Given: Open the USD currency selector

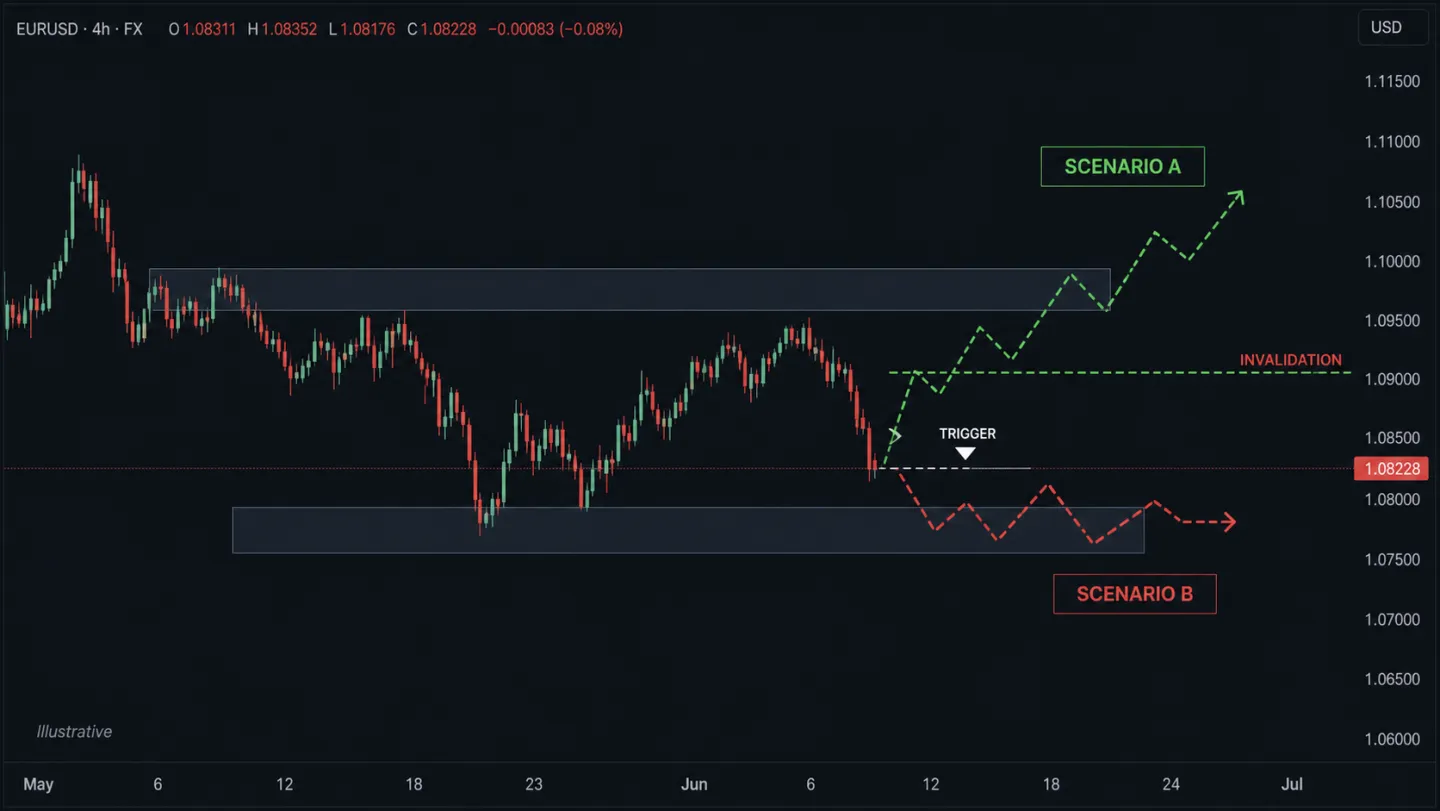Looking at the screenshot, I should tap(1392, 28).
